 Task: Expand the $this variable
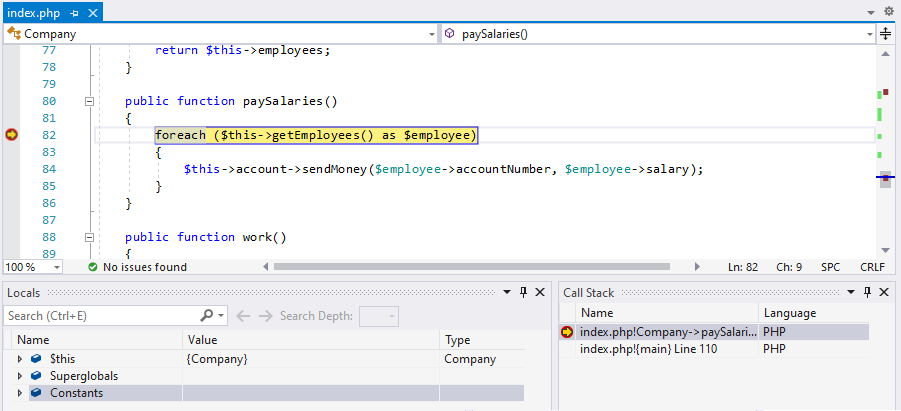pos(20,359)
